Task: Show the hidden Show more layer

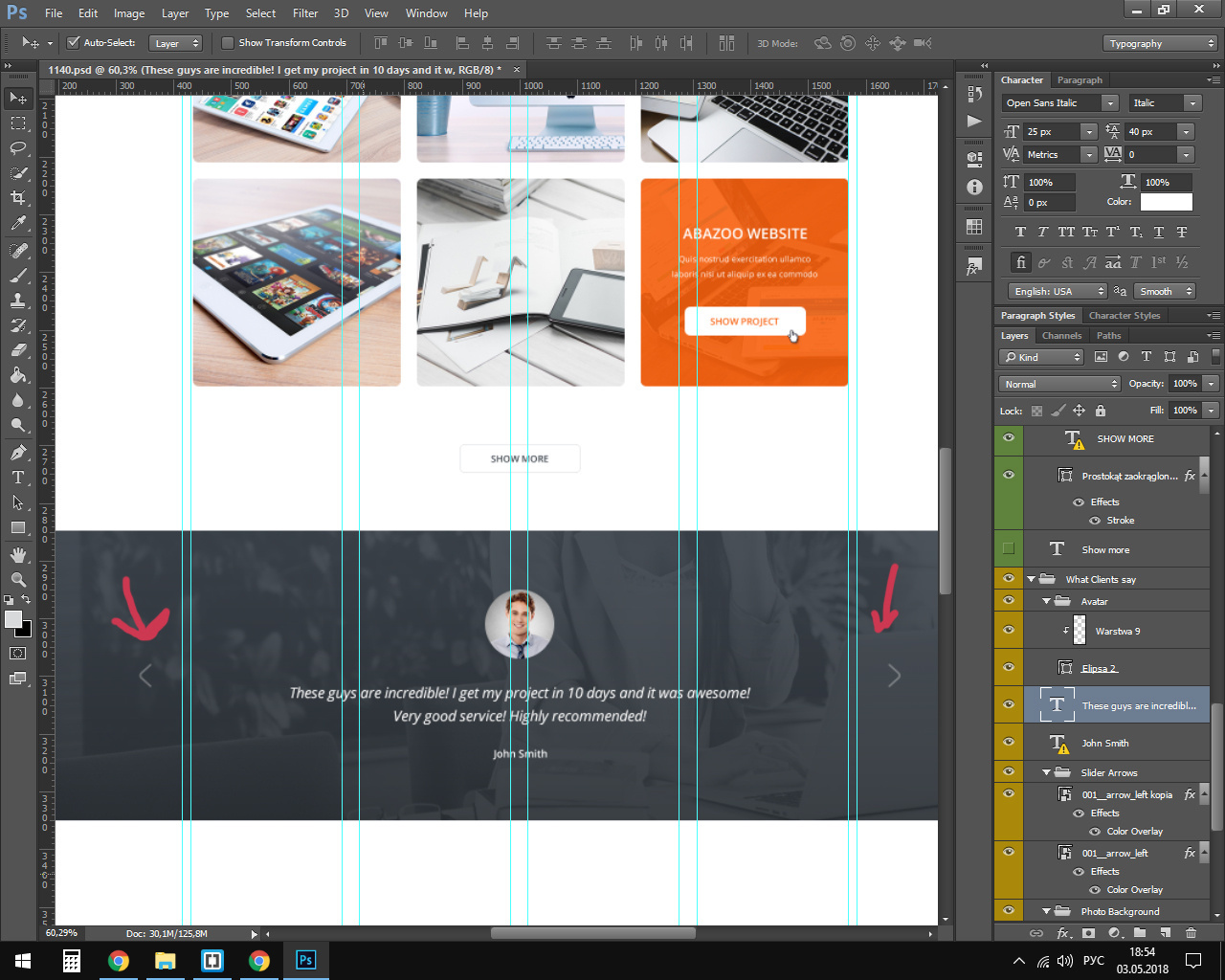Action: tap(1009, 548)
